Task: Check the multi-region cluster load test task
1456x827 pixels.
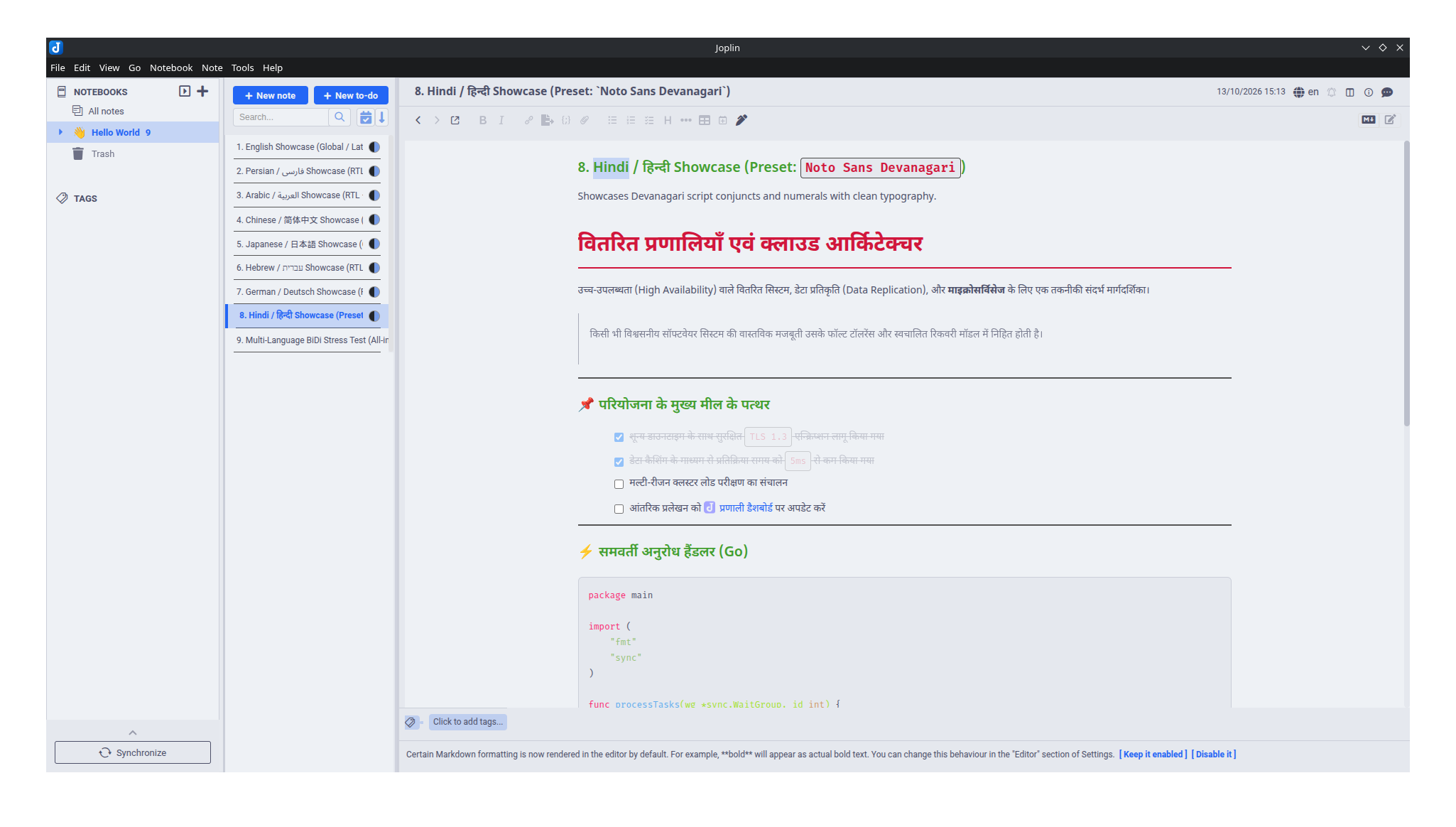Action: click(619, 484)
